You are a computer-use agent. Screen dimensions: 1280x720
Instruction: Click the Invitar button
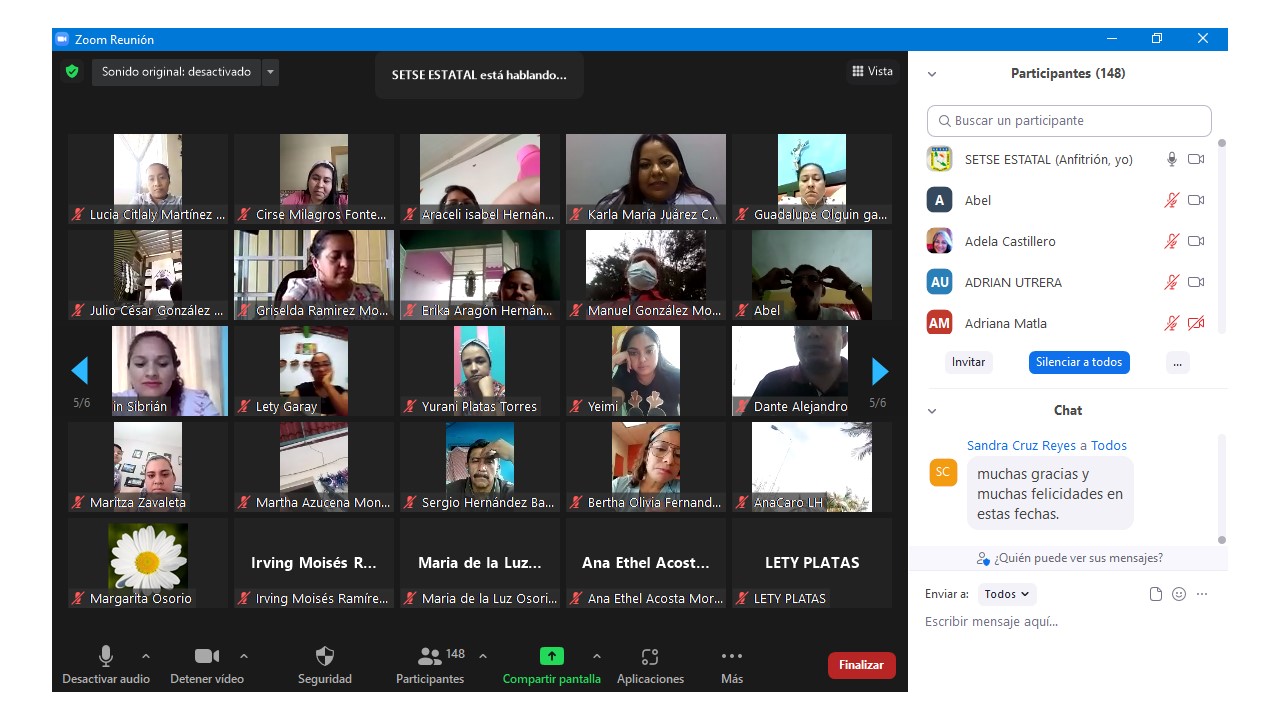[x=968, y=362]
